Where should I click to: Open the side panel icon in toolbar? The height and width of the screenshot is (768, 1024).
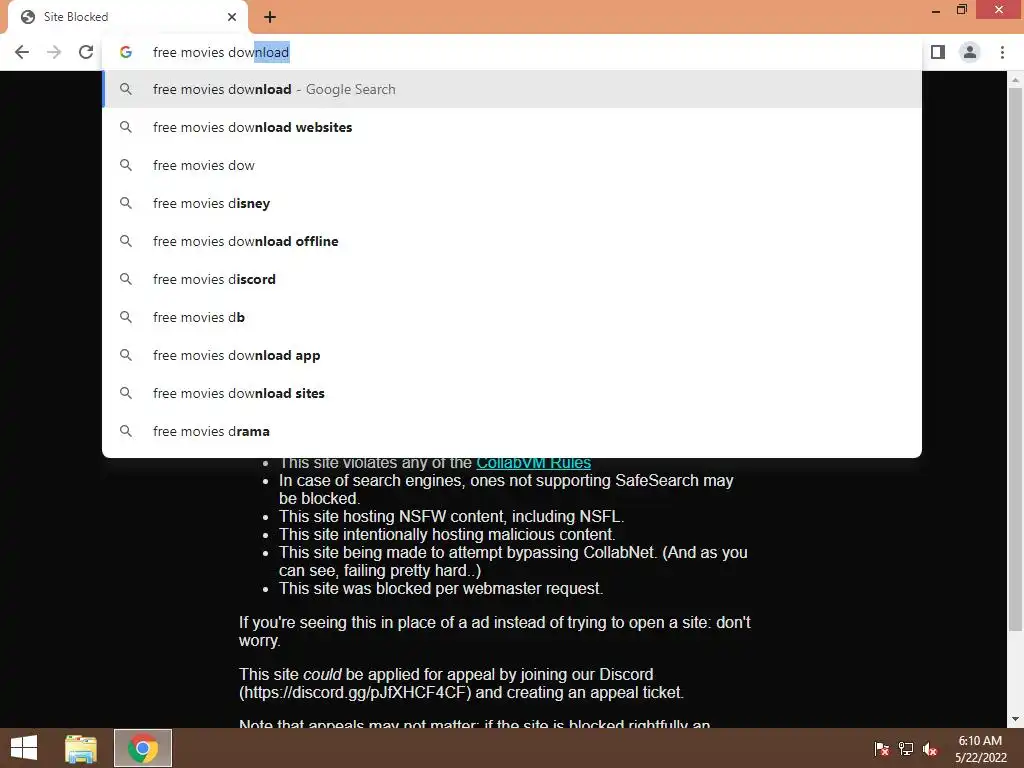point(938,52)
